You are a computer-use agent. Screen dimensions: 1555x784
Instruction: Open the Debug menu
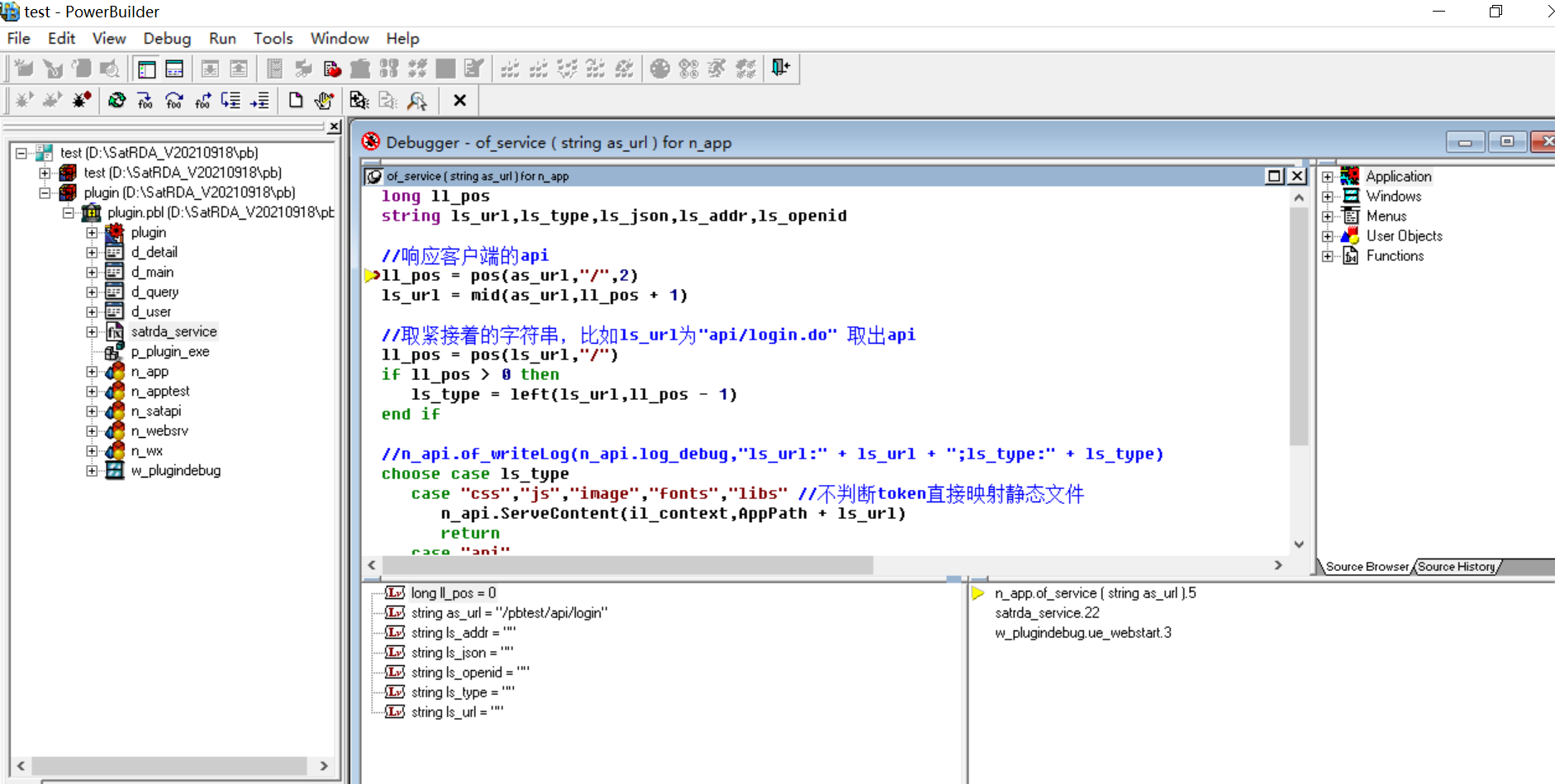[167, 38]
